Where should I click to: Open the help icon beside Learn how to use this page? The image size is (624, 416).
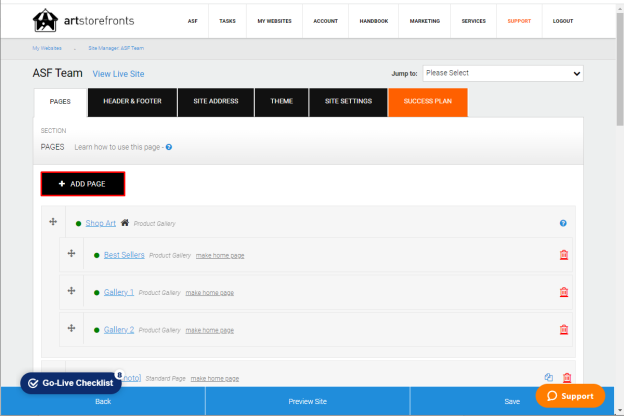[169, 147]
